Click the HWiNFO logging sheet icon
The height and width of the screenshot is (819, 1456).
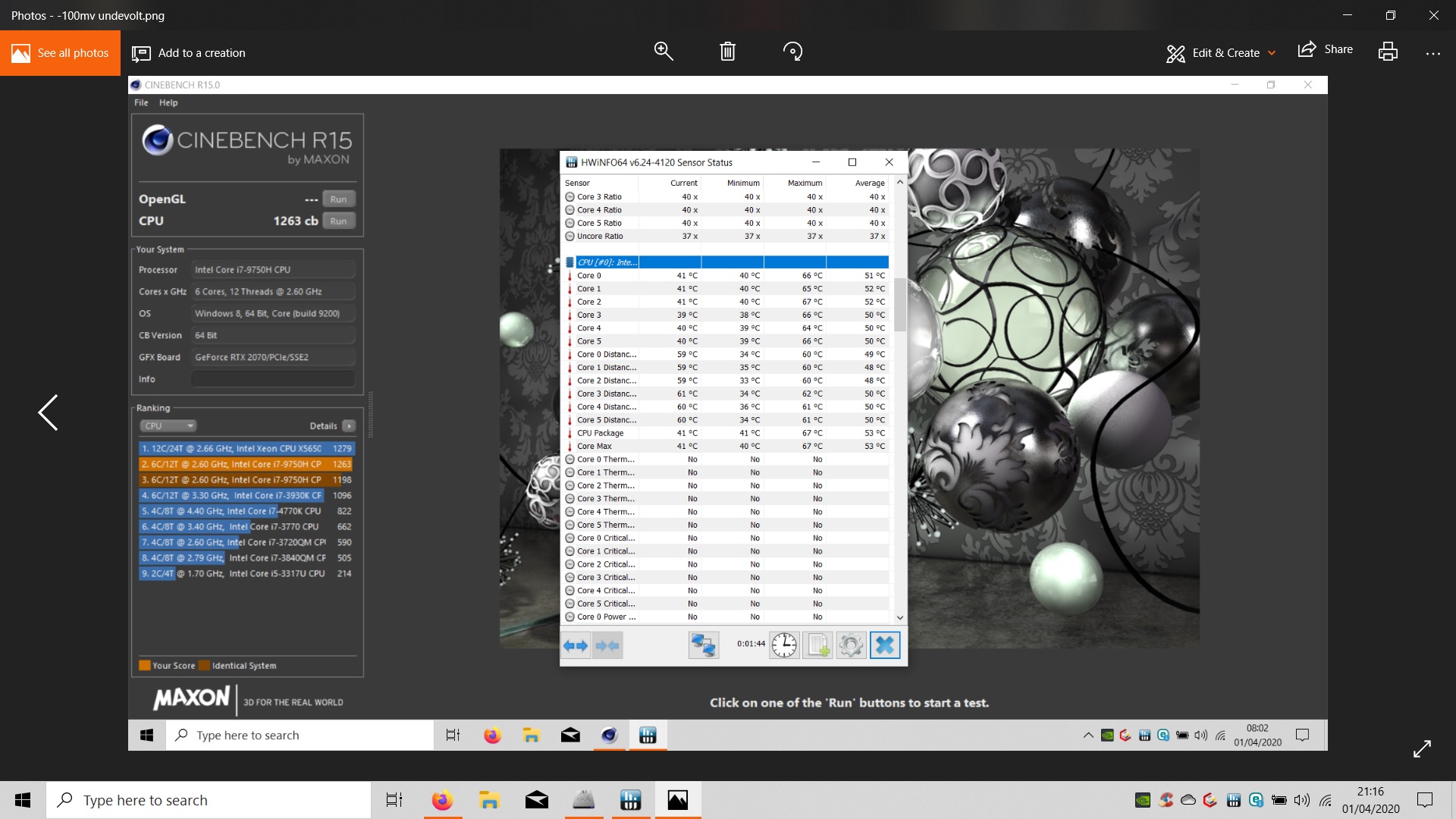point(817,645)
